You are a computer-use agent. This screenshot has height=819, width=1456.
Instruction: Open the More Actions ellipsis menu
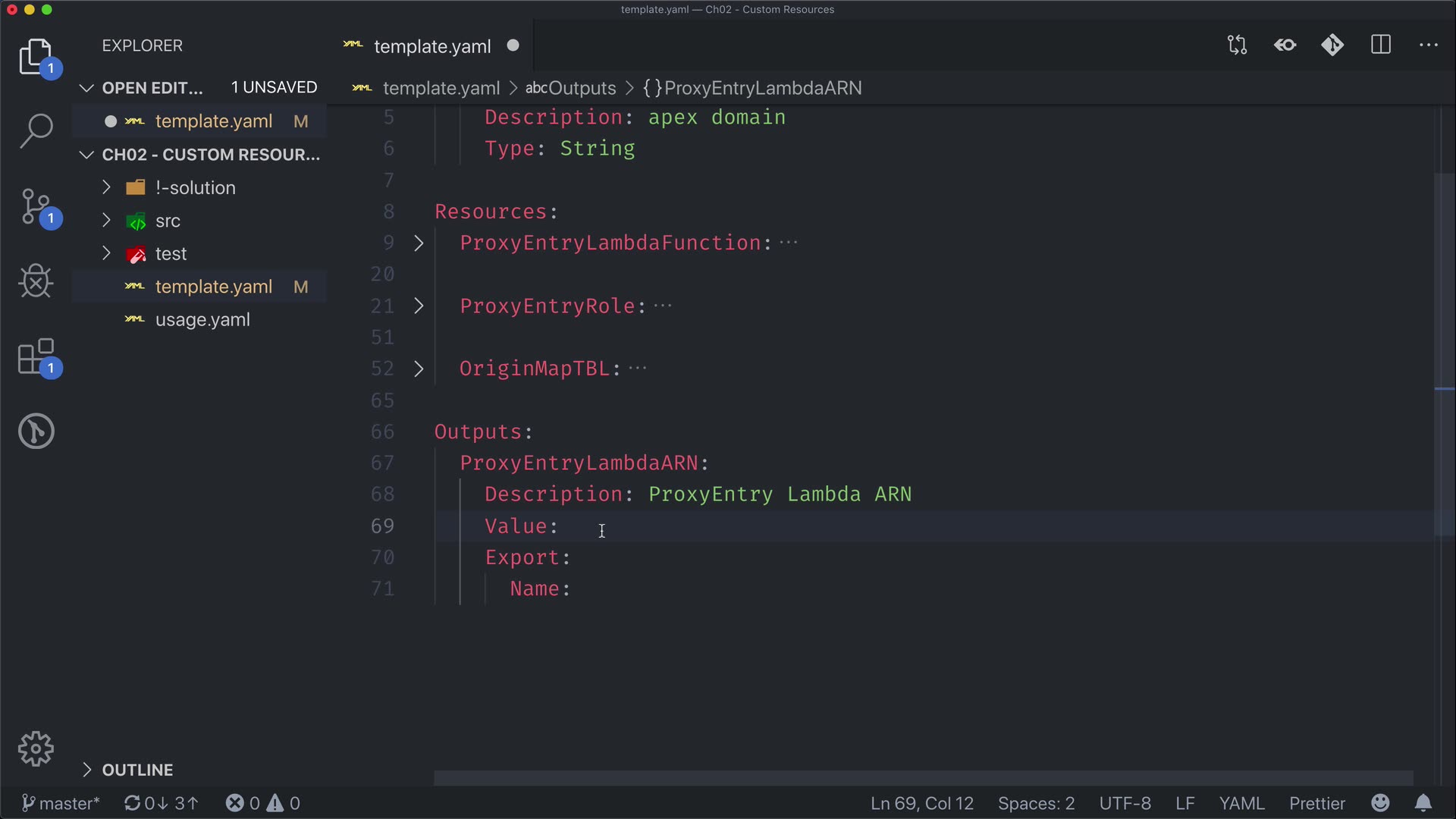pos(1429,45)
